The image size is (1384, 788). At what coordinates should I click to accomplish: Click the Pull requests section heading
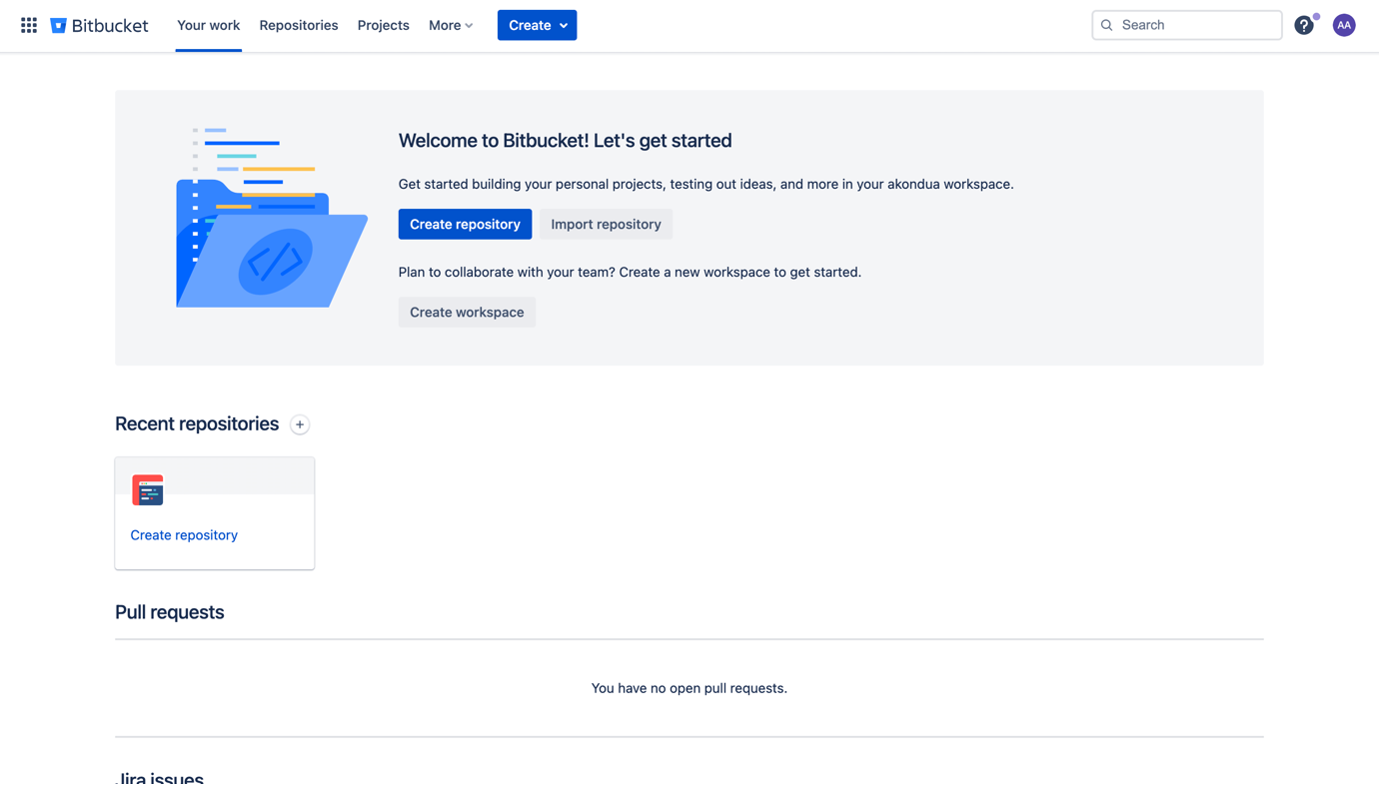click(169, 612)
